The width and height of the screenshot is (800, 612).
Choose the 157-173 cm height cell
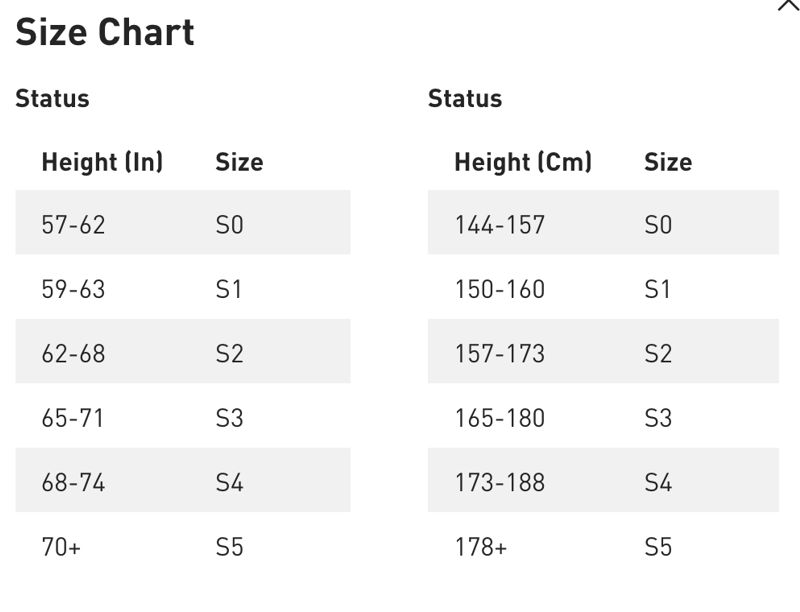[x=500, y=354]
